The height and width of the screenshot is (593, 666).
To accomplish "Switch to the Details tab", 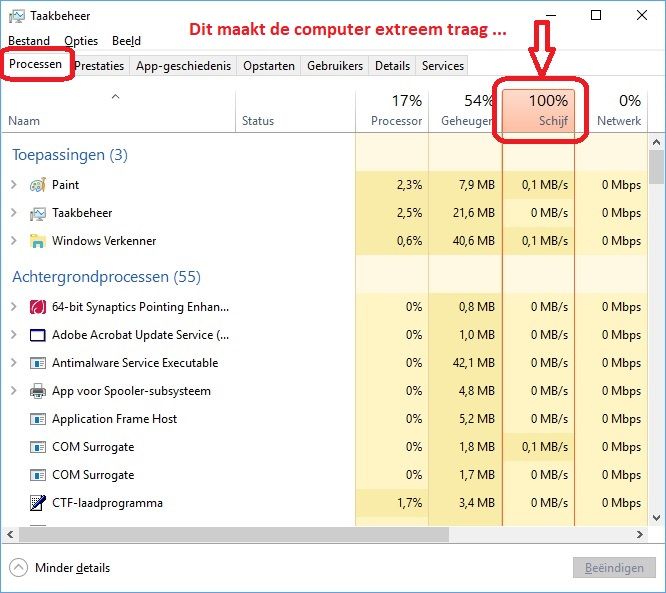I will pyautogui.click(x=392, y=66).
